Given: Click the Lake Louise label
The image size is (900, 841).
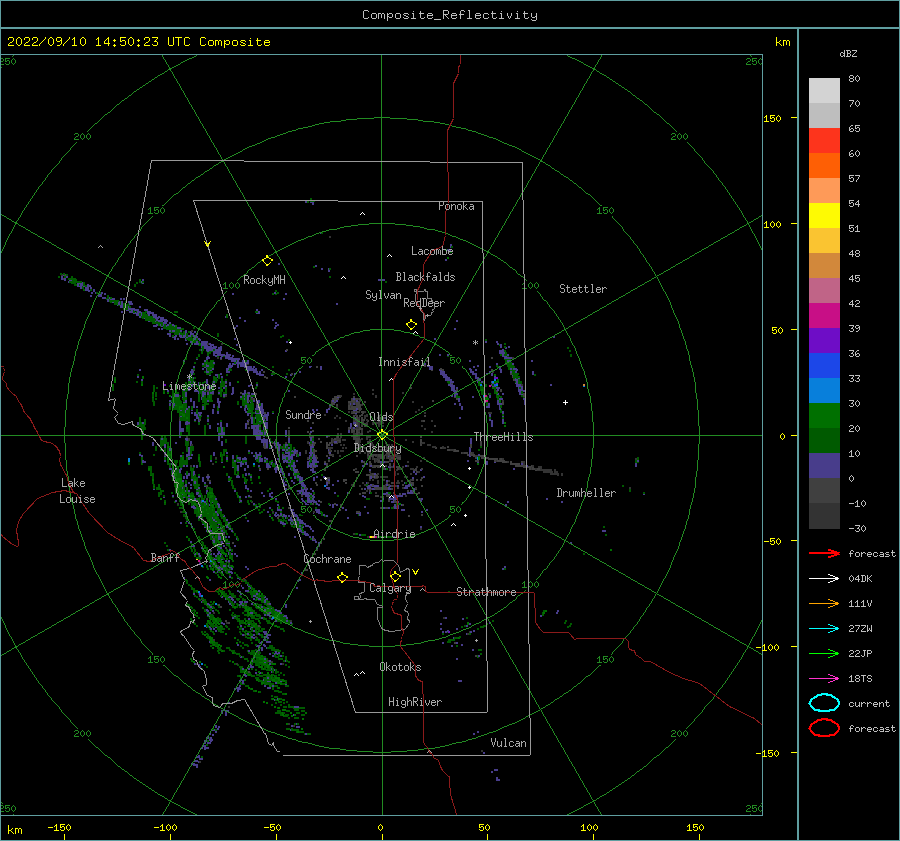Looking at the screenshot, I should click(77, 491).
